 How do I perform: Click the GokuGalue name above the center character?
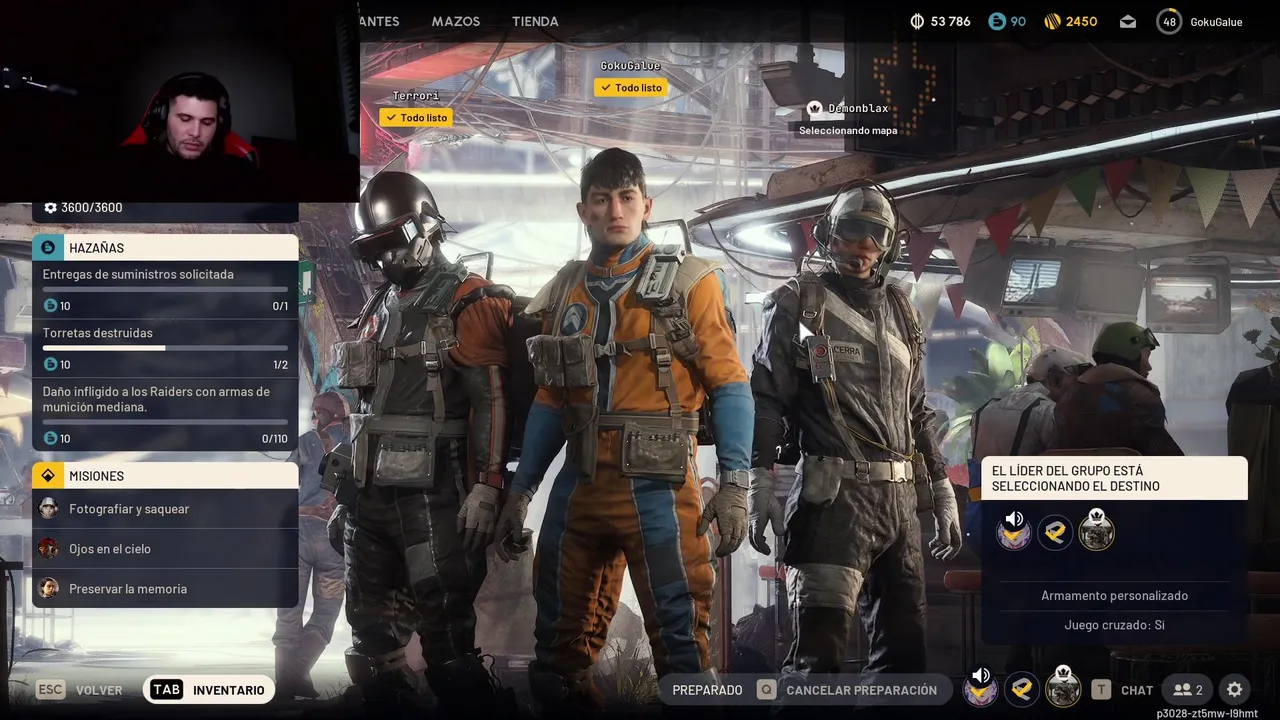click(x=630, y=66)
